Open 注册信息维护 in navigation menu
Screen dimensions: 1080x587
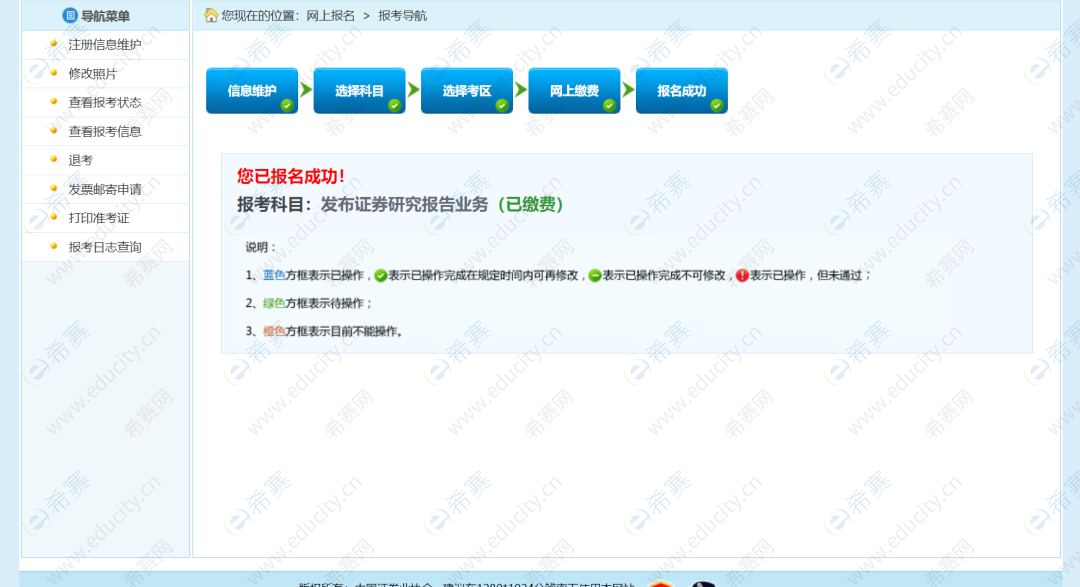[104, 44]
